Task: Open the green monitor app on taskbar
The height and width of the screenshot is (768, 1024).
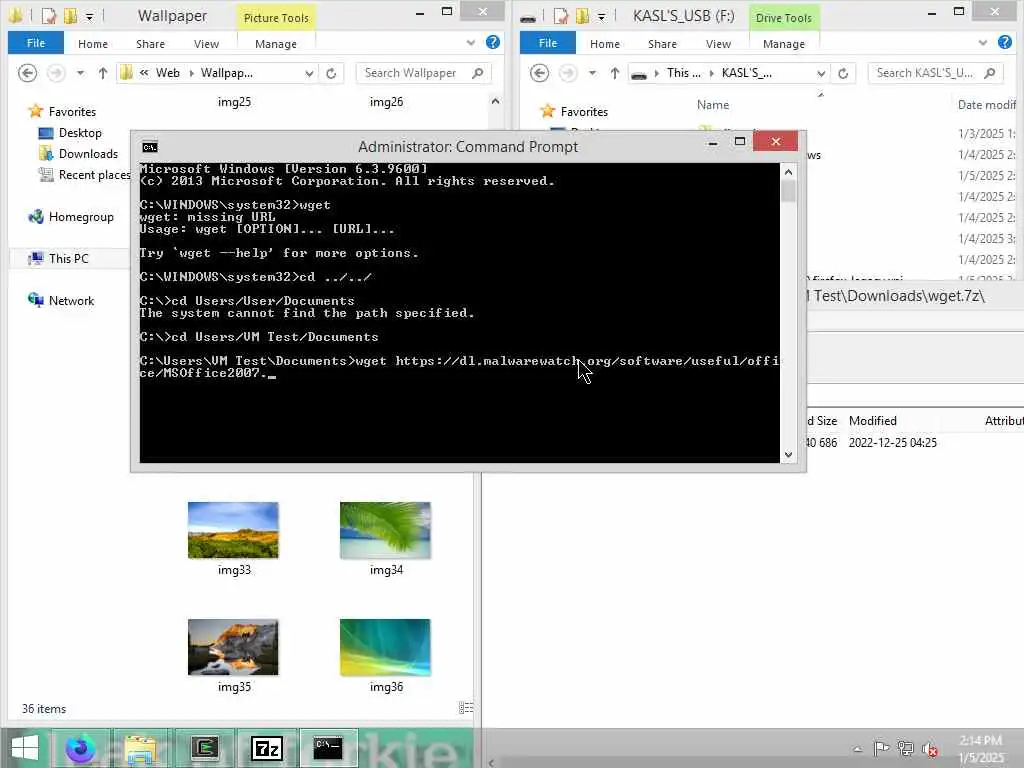Action: coord(204,748)
